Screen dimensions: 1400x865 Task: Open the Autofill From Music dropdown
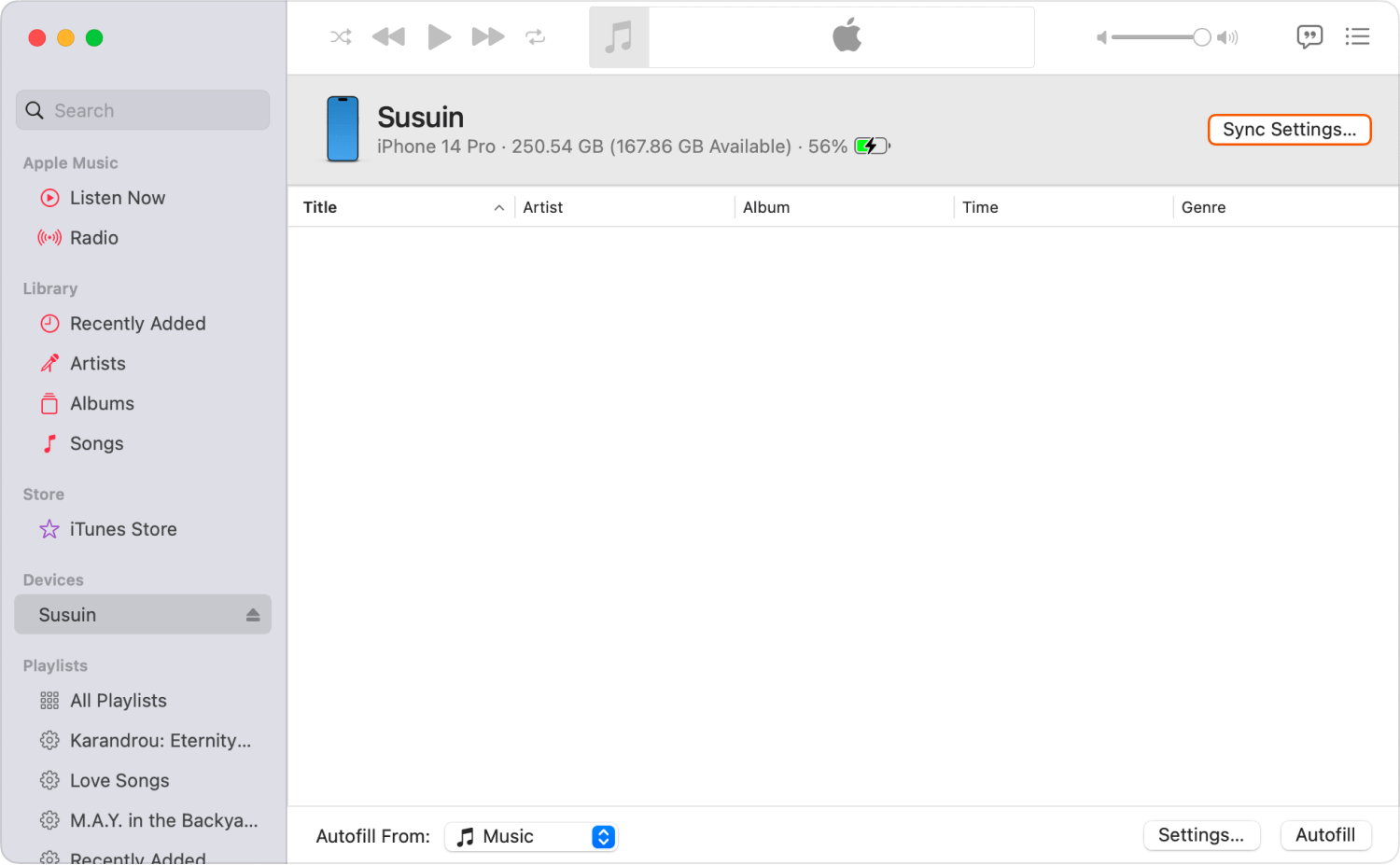point(531,837)
